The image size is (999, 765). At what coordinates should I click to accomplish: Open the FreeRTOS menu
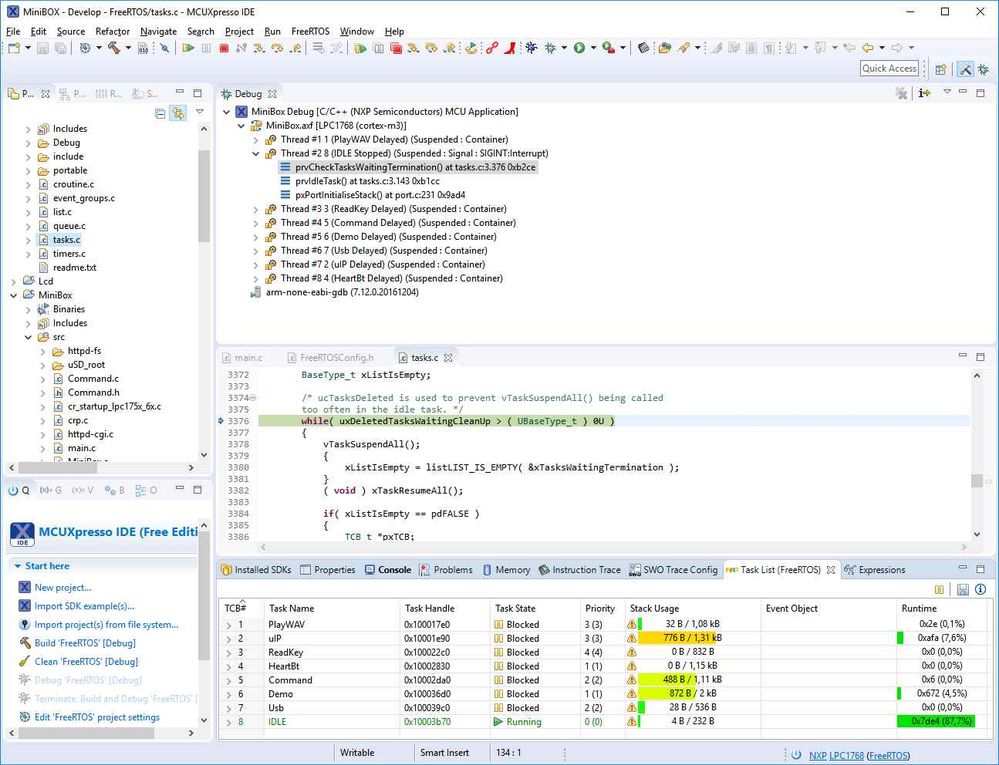tap(310, 31)
